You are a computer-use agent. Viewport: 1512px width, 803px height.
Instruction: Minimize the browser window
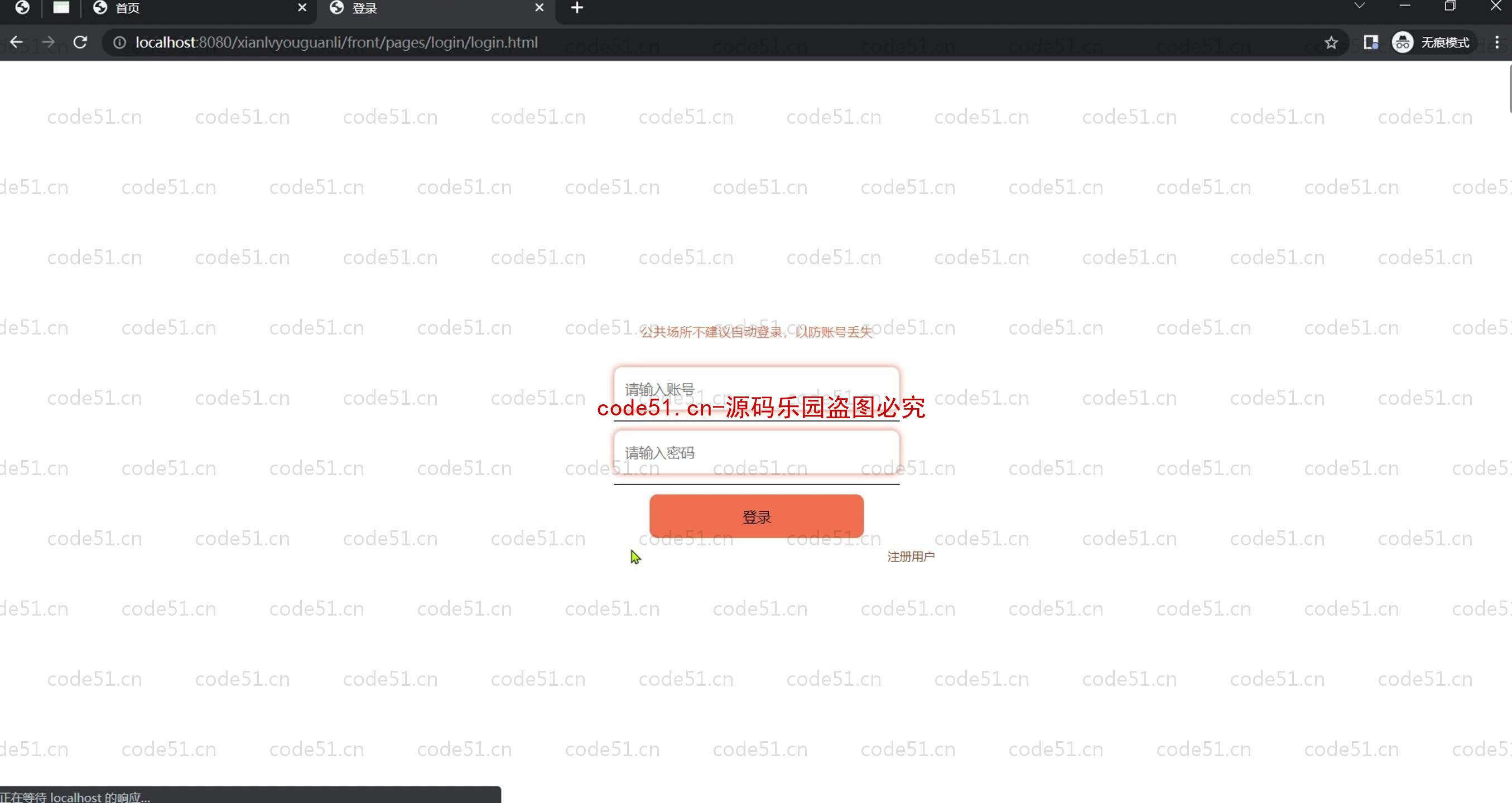1404,6
